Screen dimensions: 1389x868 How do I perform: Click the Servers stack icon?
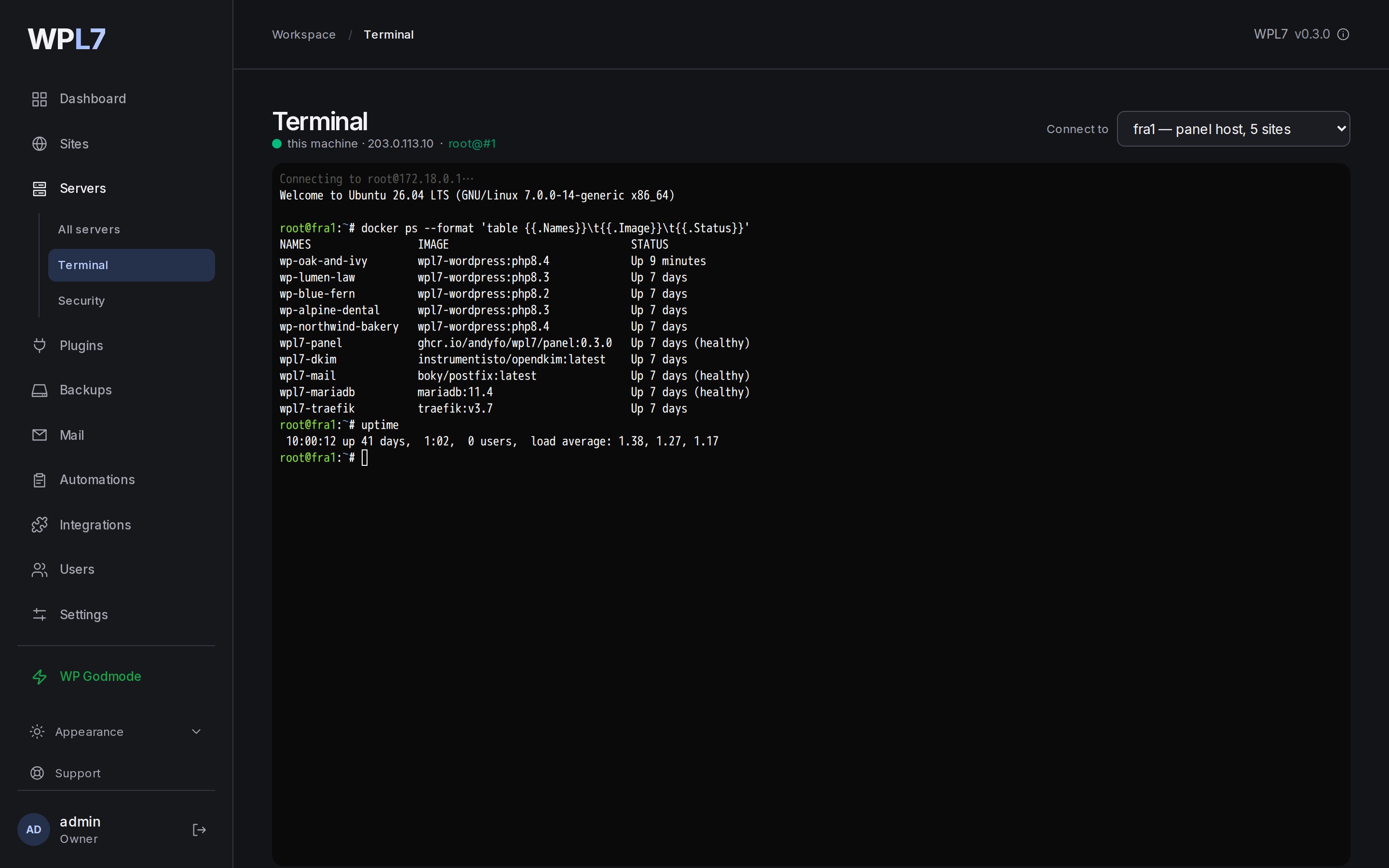(x=39, y=188)
